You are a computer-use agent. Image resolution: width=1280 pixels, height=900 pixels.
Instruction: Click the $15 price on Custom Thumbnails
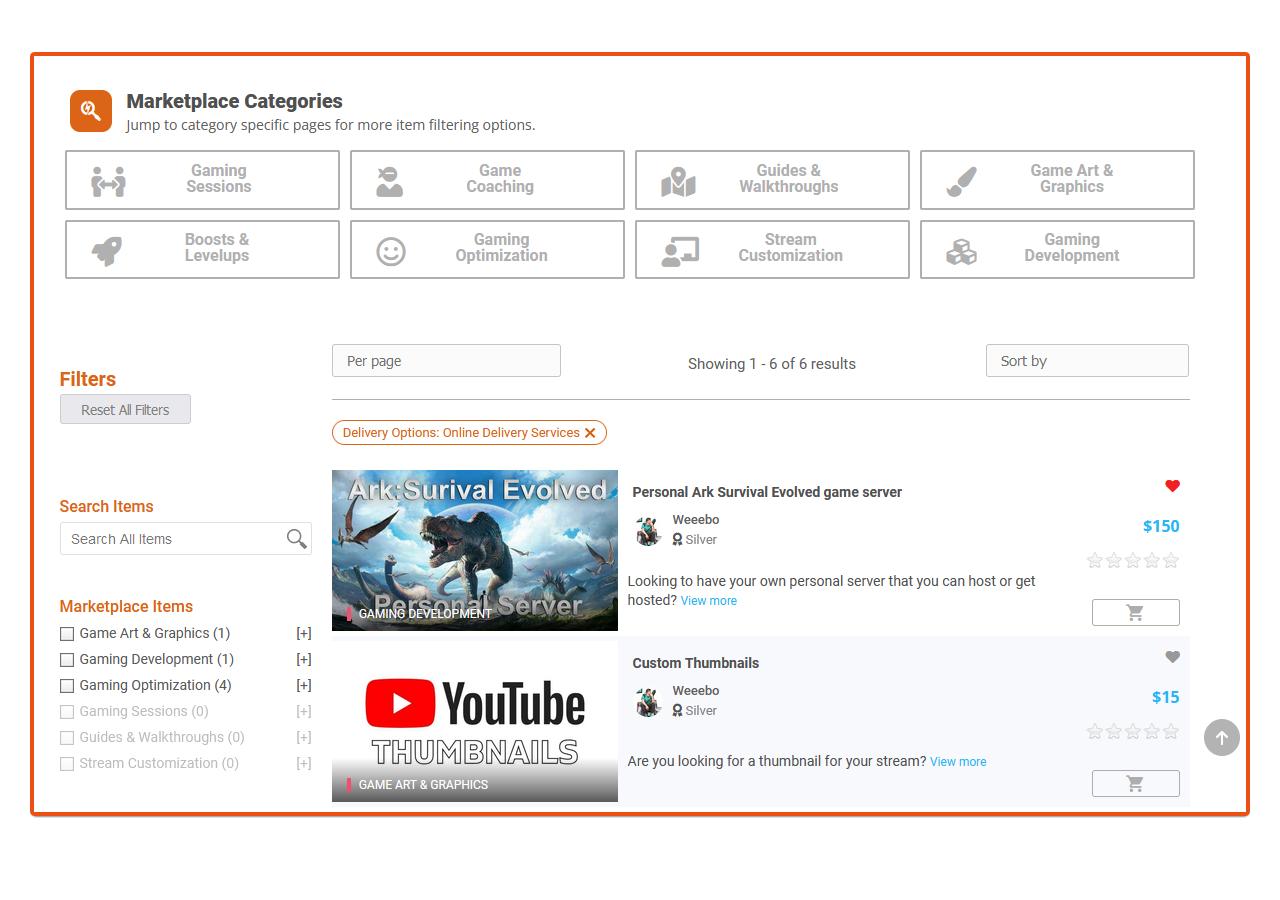(x=1166, y=697)
